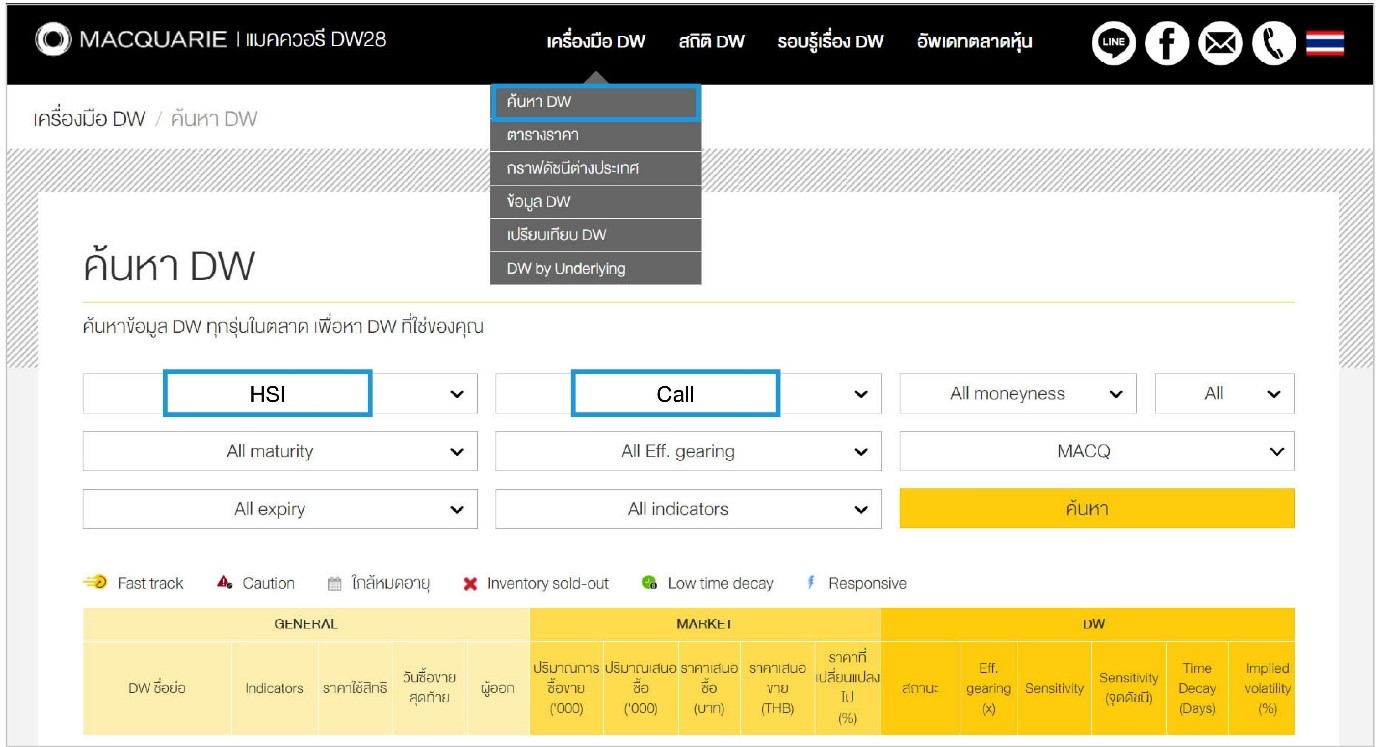
Task: Choose DW by Underlying menu entry
Action: (596, 268)
